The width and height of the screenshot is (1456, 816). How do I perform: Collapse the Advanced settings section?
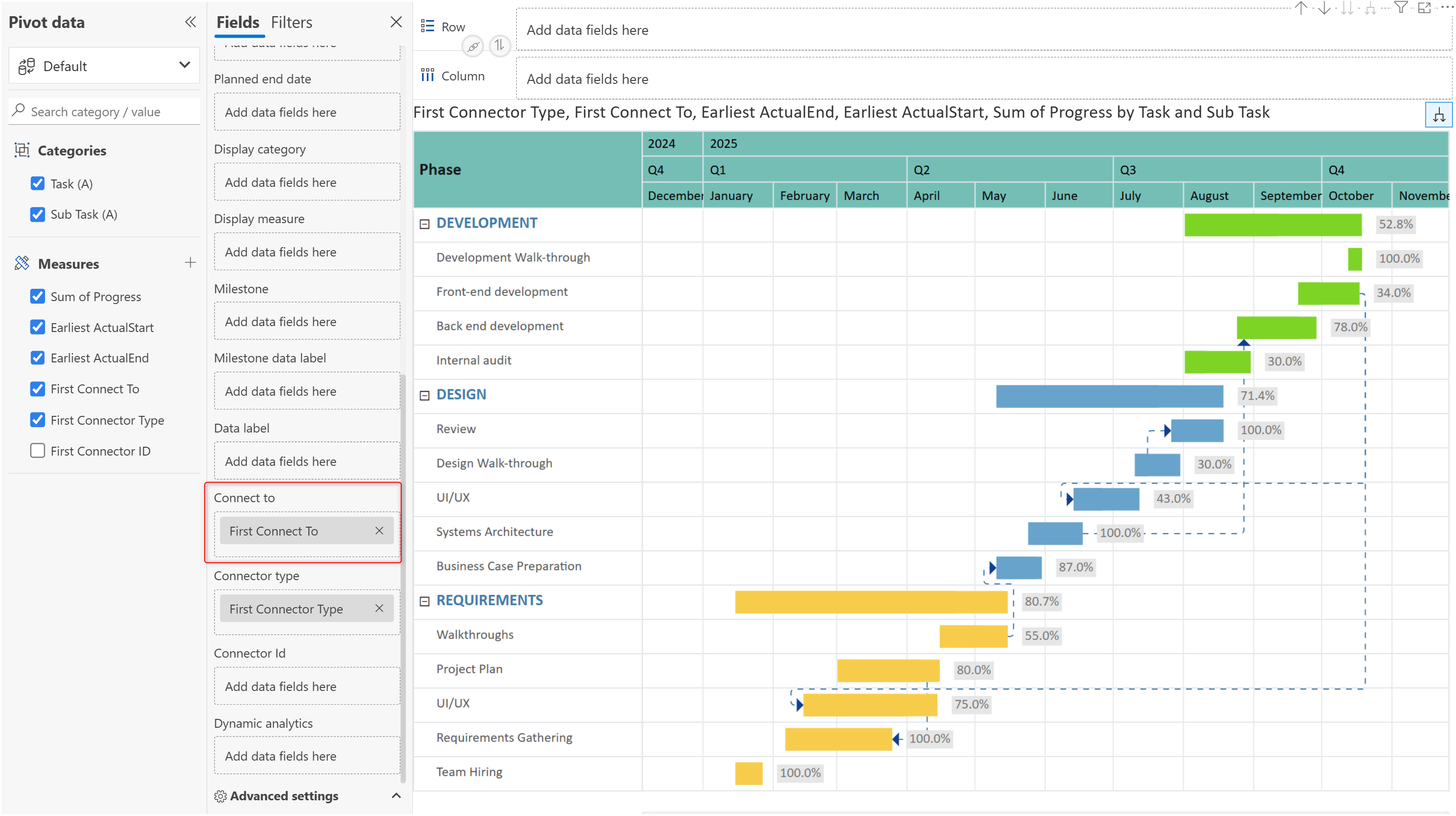tap(396, 795)
